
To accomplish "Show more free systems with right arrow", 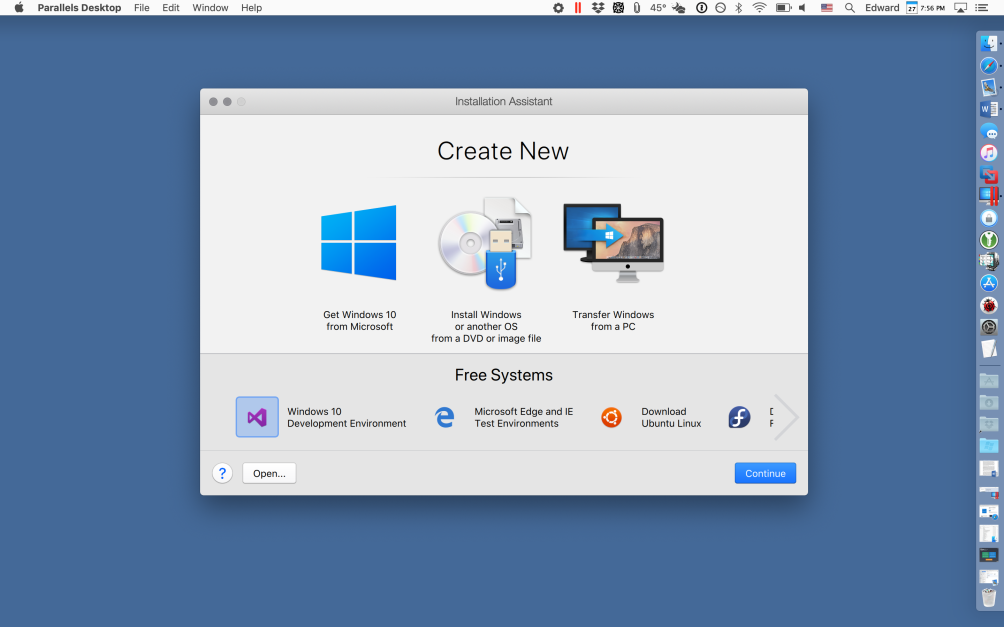I will 786,418.
